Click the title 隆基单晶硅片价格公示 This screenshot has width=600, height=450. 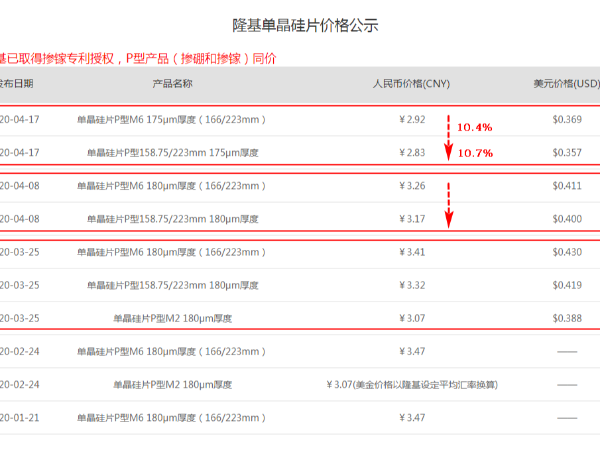click(x=305, y=26)
